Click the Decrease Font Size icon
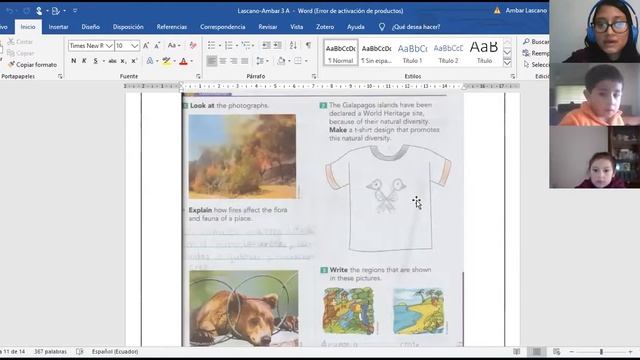 tap(157, 46)
